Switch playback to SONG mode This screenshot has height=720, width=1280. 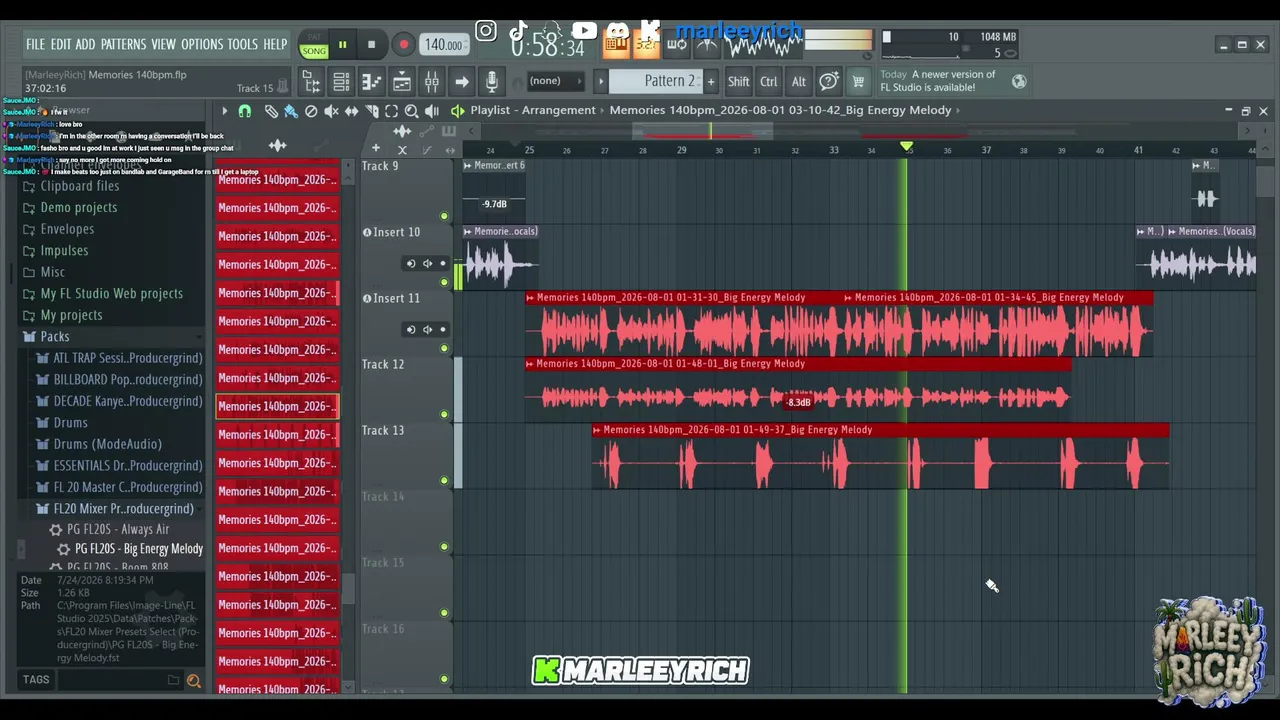(x=314, y=51)
